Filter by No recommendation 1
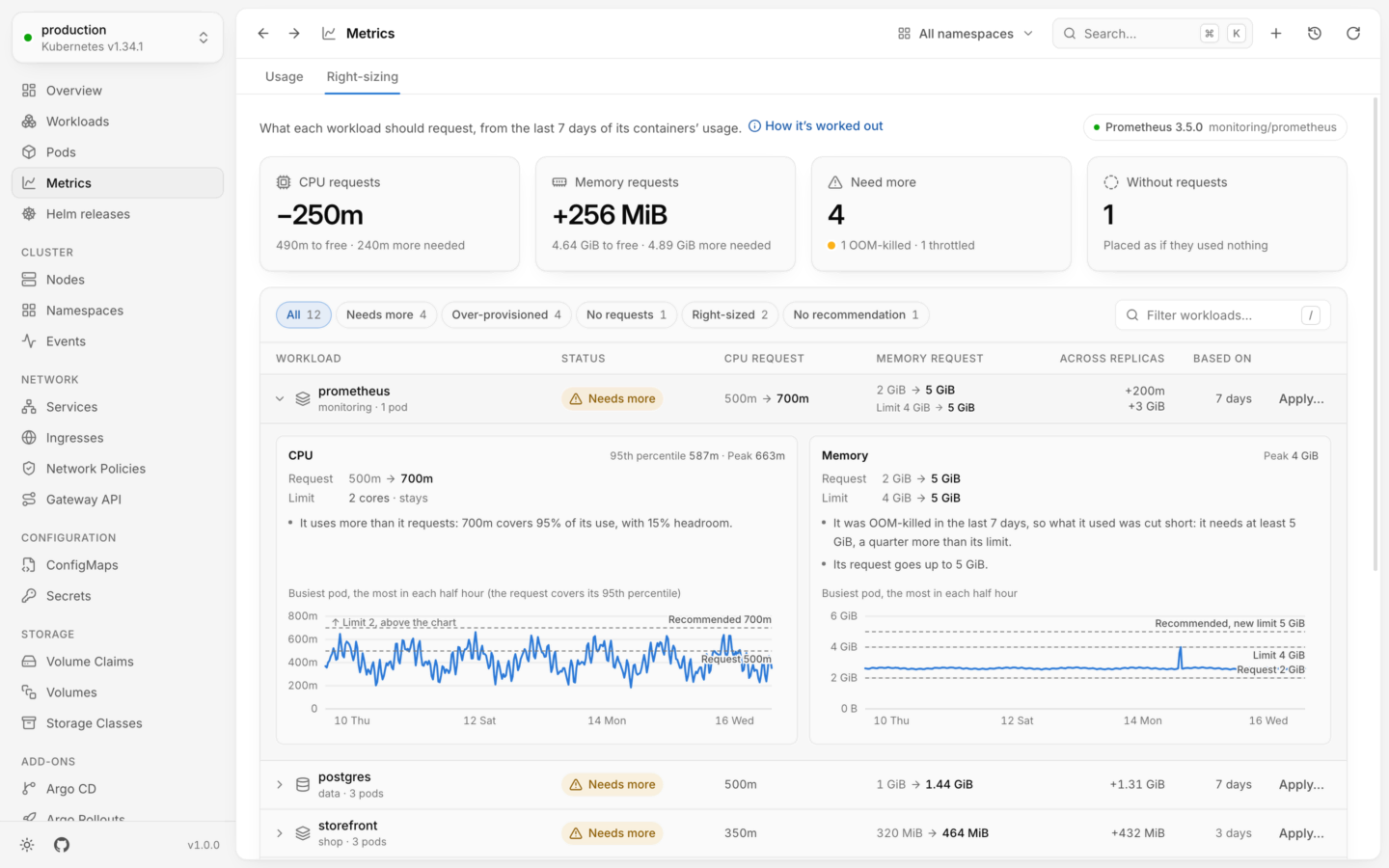 (856, 314)
